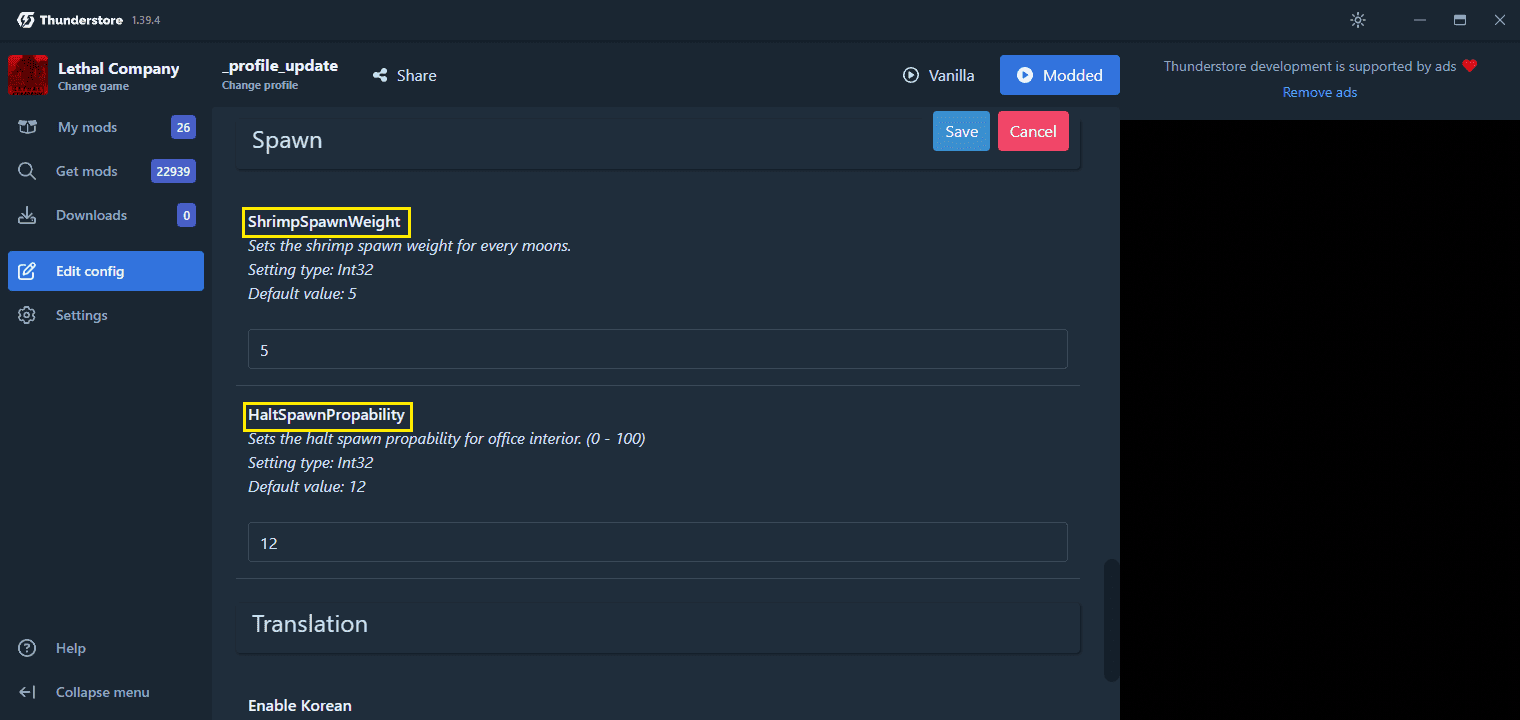Open the My mods page
The height and width of the screenshot is (720, 1520).
[x=106, y=127]
